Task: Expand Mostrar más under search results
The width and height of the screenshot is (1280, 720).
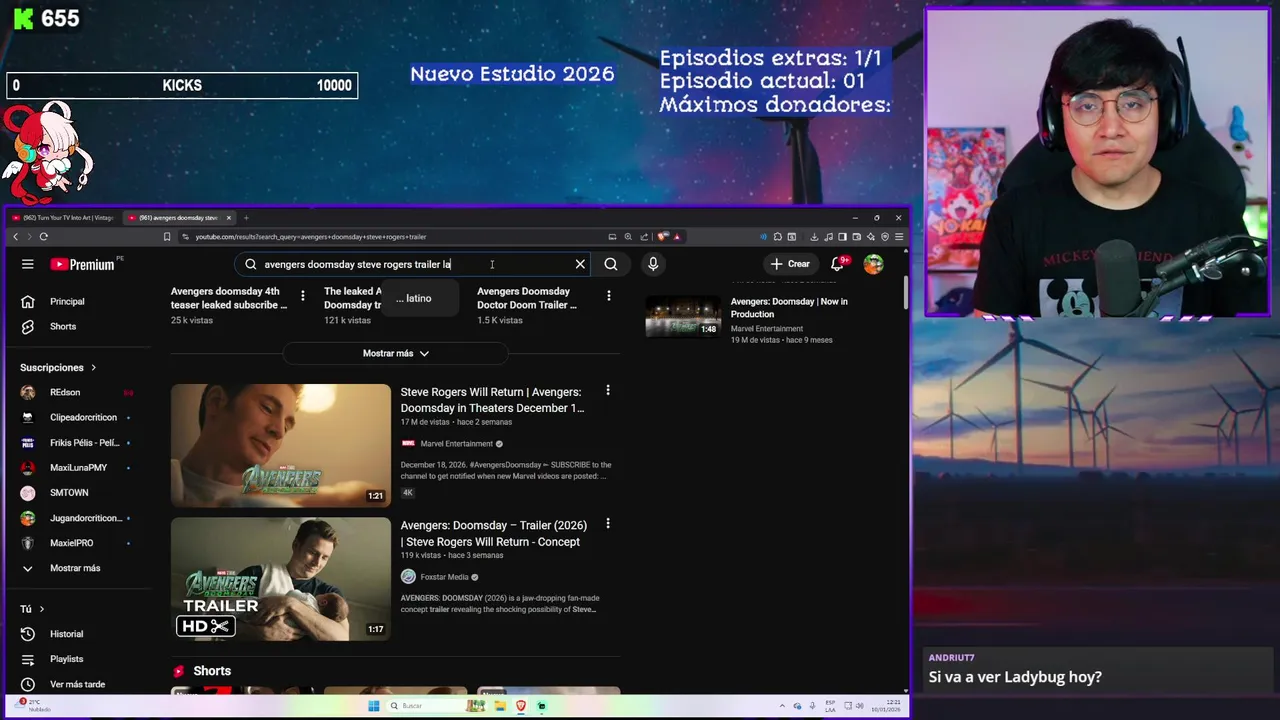Action: point(396,353)
